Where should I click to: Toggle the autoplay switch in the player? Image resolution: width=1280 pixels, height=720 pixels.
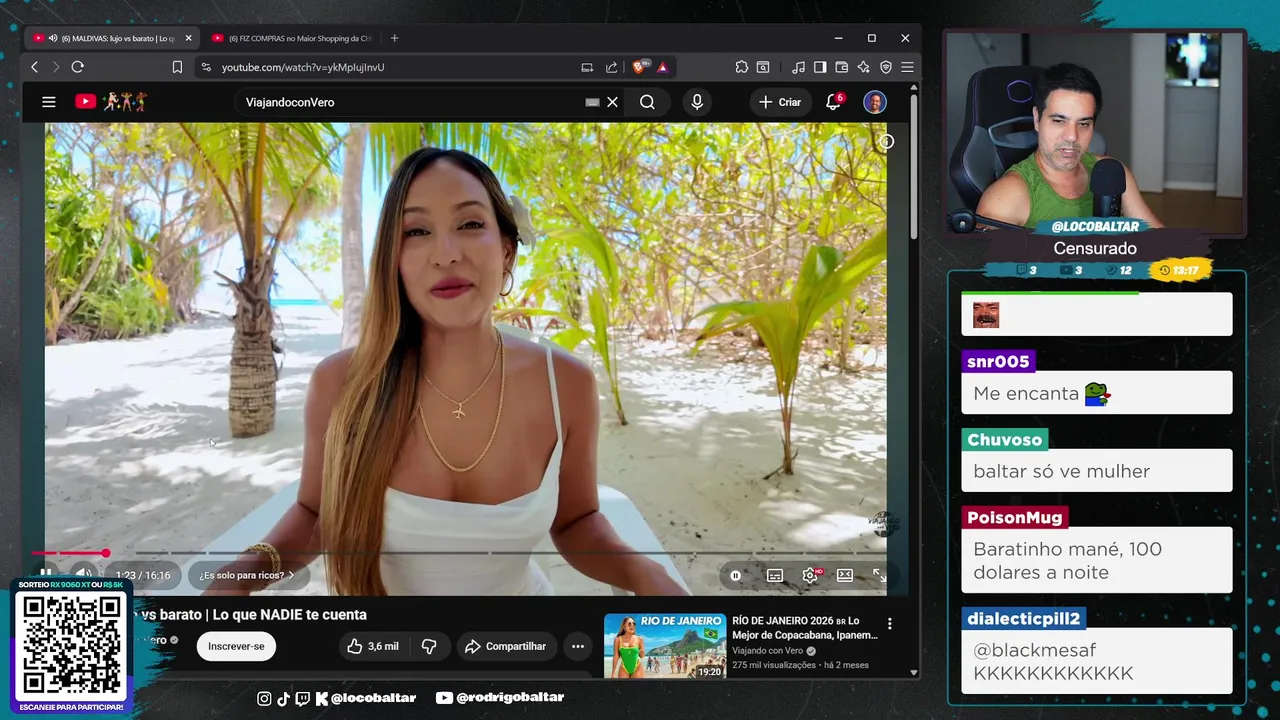(x=735, y=575)
